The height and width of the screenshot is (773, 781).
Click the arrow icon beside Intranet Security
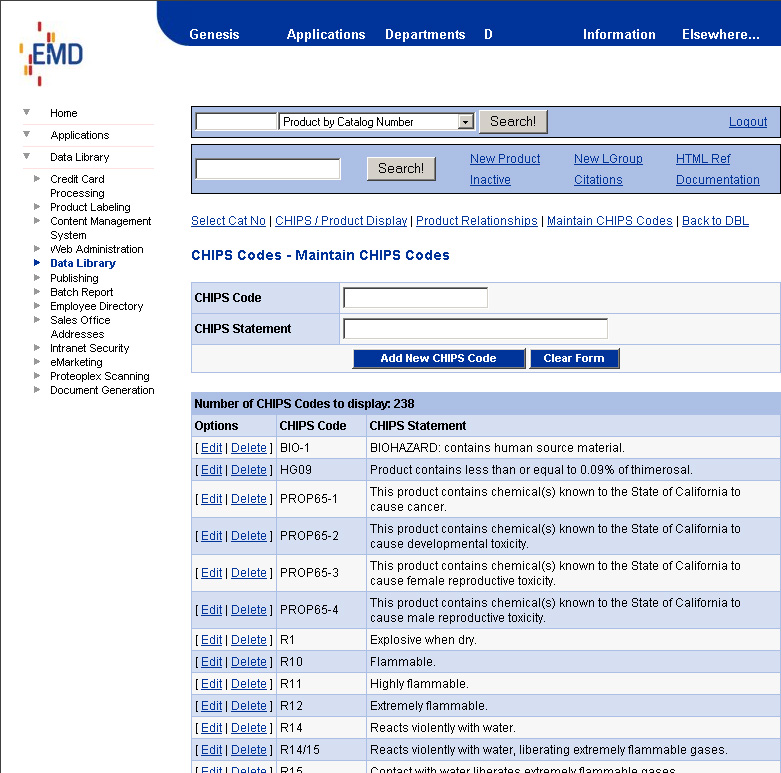point(37,348)
